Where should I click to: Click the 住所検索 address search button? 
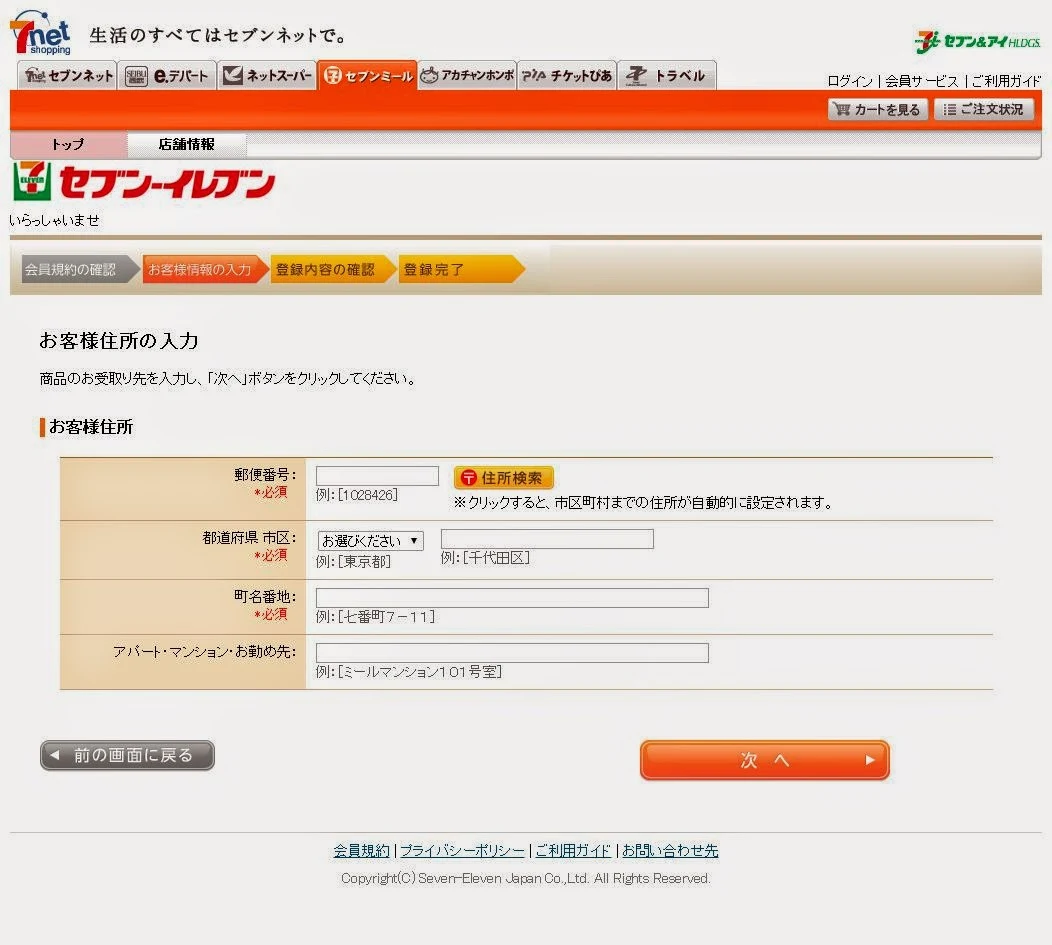503,478
